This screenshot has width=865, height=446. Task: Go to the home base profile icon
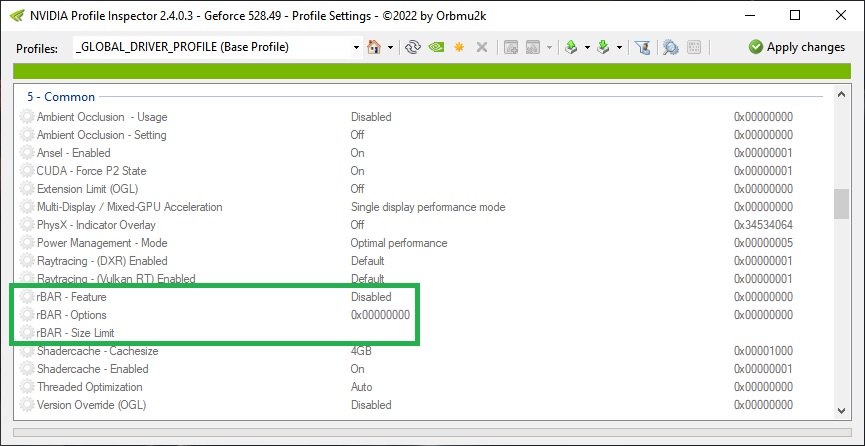point(374,47)
